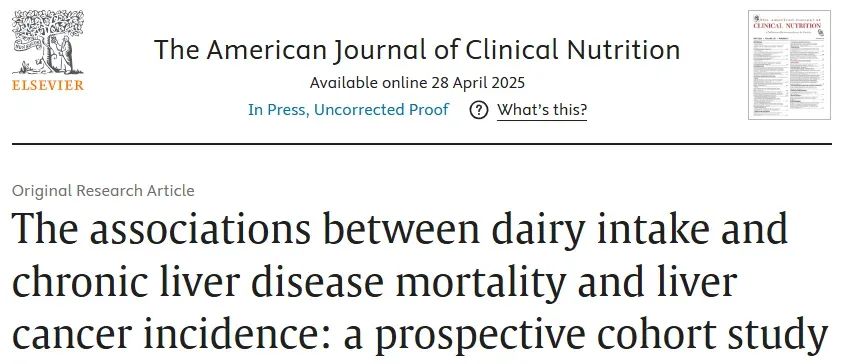This screenshot has width=844, height=364.
Task: Click the title line starting "The associations between"
Action: [x=400, y=229]
